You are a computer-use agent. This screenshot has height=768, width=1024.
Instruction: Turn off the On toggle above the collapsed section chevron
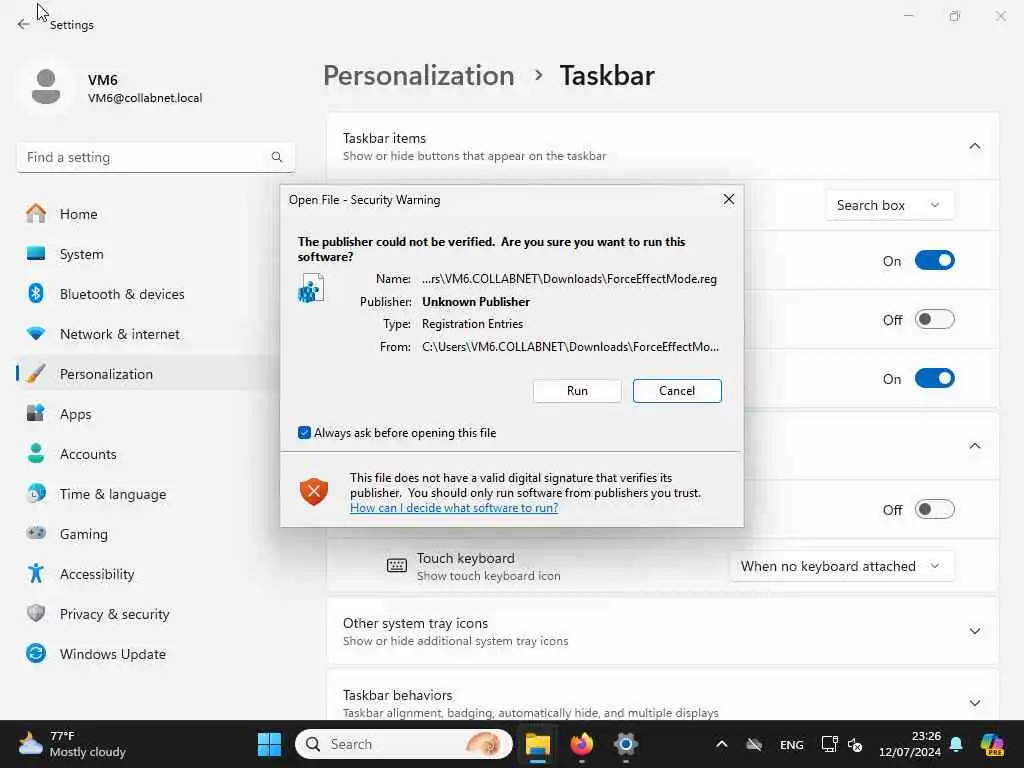click(935, 379)
